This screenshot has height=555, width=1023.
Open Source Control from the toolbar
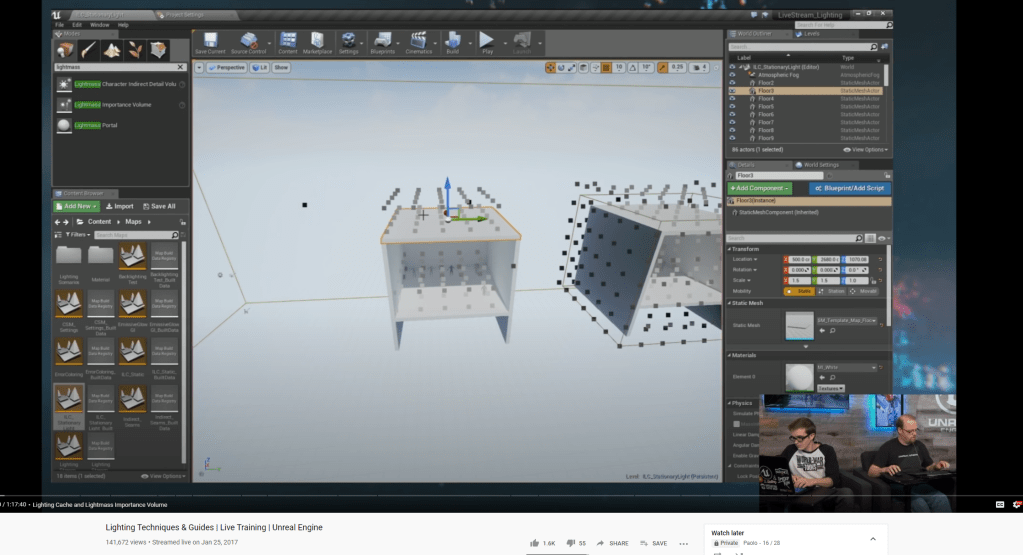pos(249,43)
